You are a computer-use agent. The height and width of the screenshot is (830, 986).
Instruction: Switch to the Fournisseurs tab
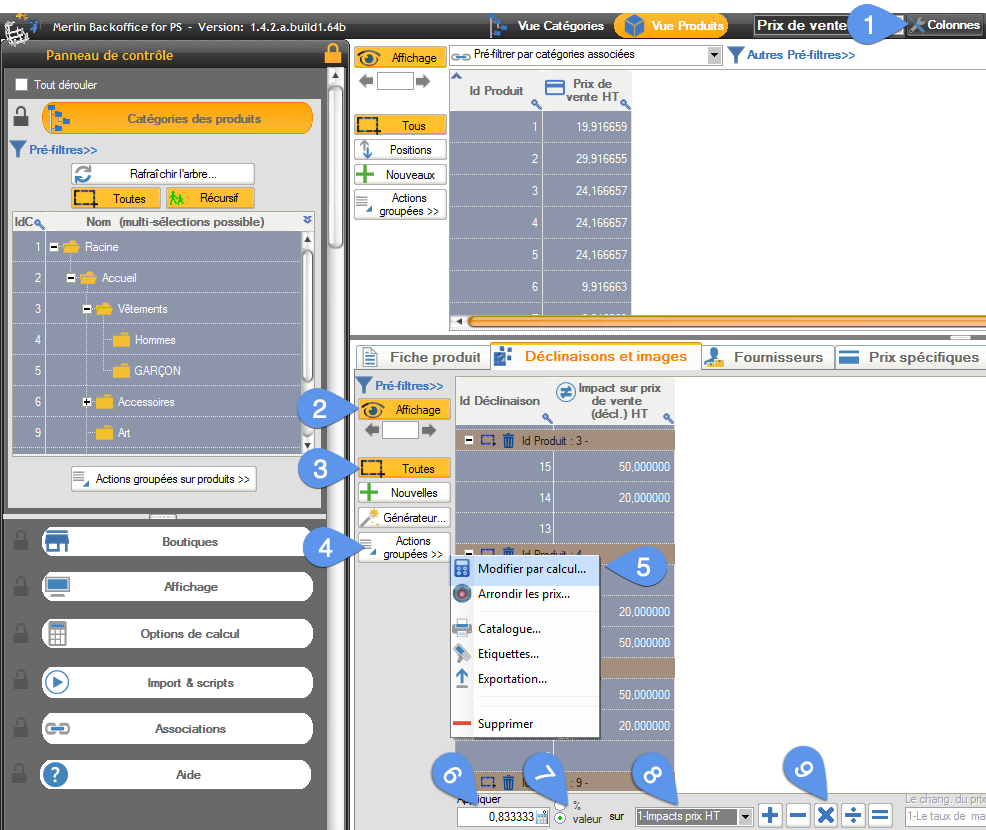coord(766,357)
